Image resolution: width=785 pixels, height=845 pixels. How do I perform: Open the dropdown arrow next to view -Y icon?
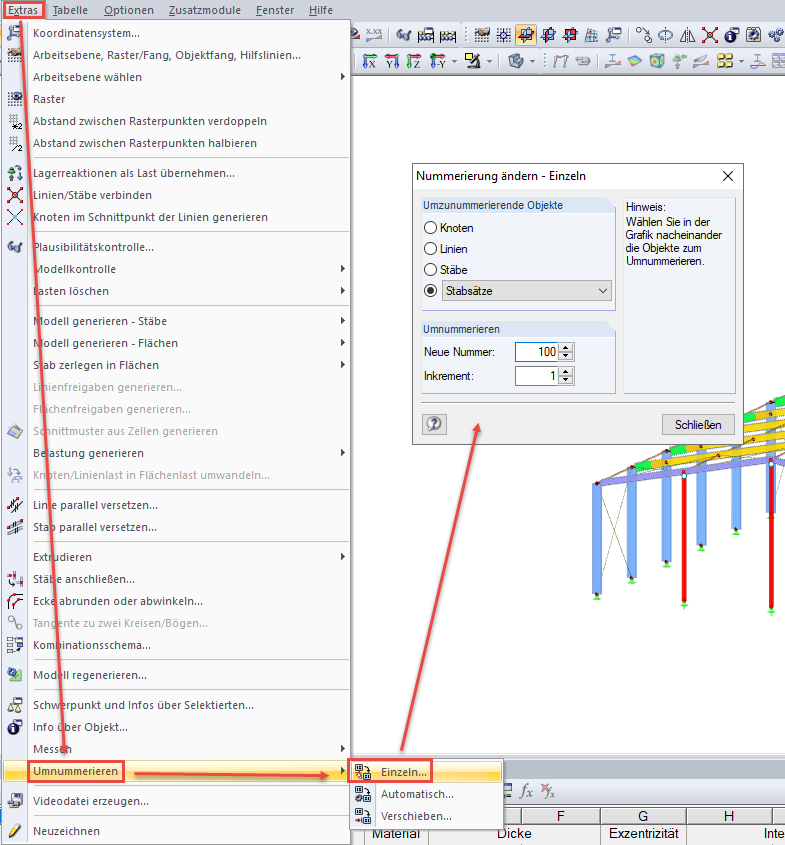point(454,61)
